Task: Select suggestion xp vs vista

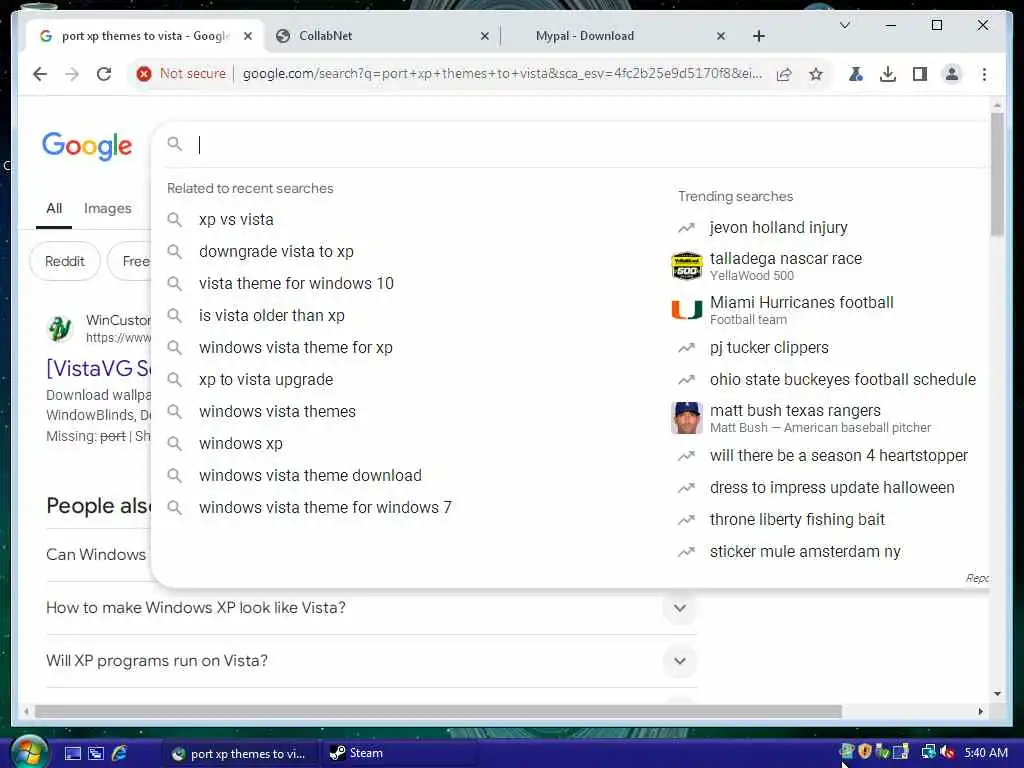Action: 236,220
